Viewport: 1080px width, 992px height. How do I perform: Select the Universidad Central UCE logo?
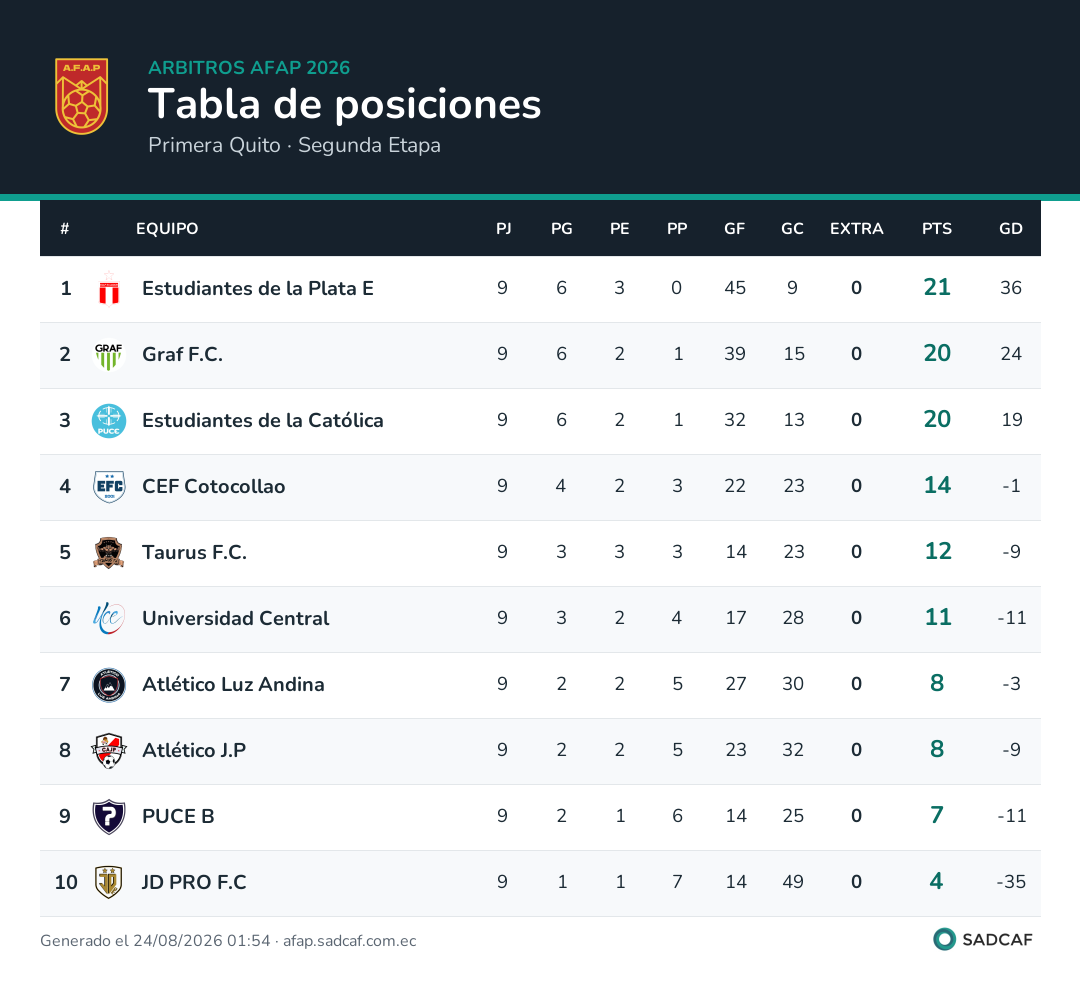pos(109,619)
